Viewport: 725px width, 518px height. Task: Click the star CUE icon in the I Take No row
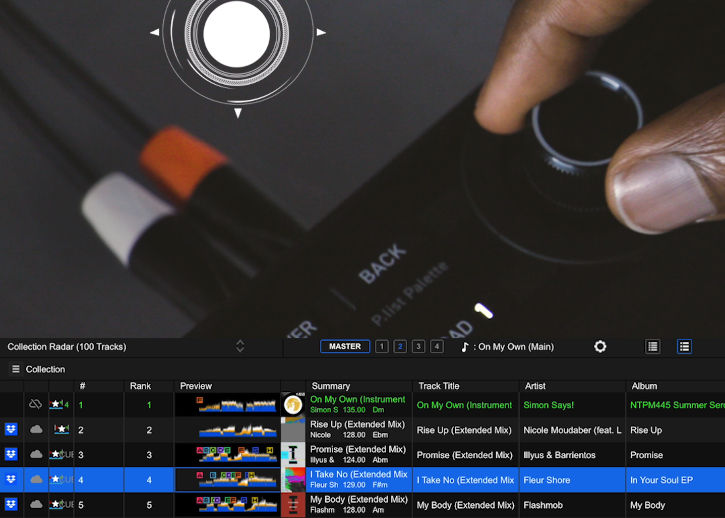point(61,480)
